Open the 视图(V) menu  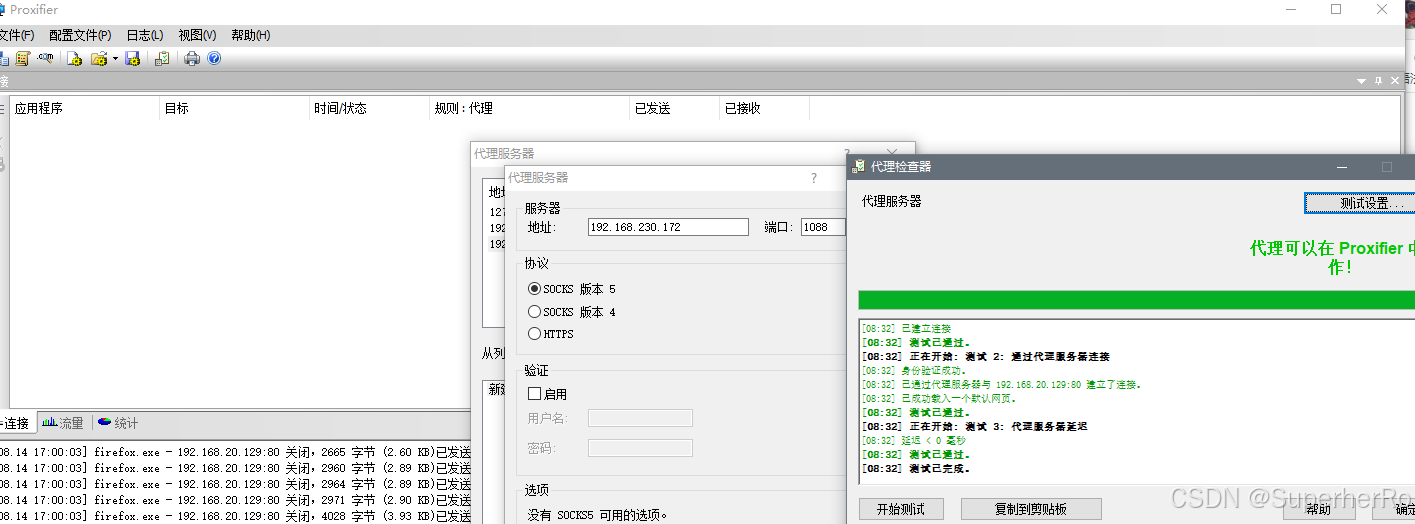pyautogui.click(x=197, y=35)
